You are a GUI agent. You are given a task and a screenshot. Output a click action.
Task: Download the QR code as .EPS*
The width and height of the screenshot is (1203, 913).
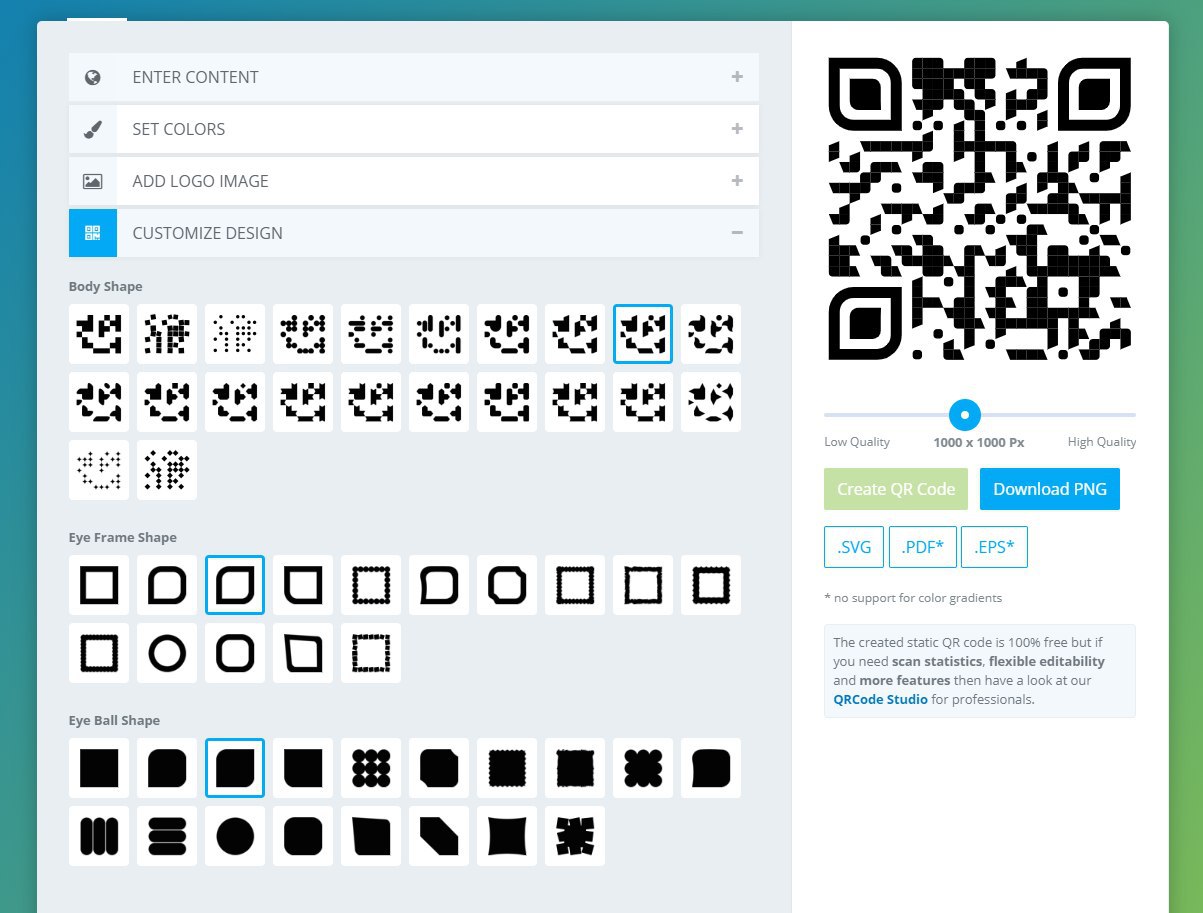point(995,547)
